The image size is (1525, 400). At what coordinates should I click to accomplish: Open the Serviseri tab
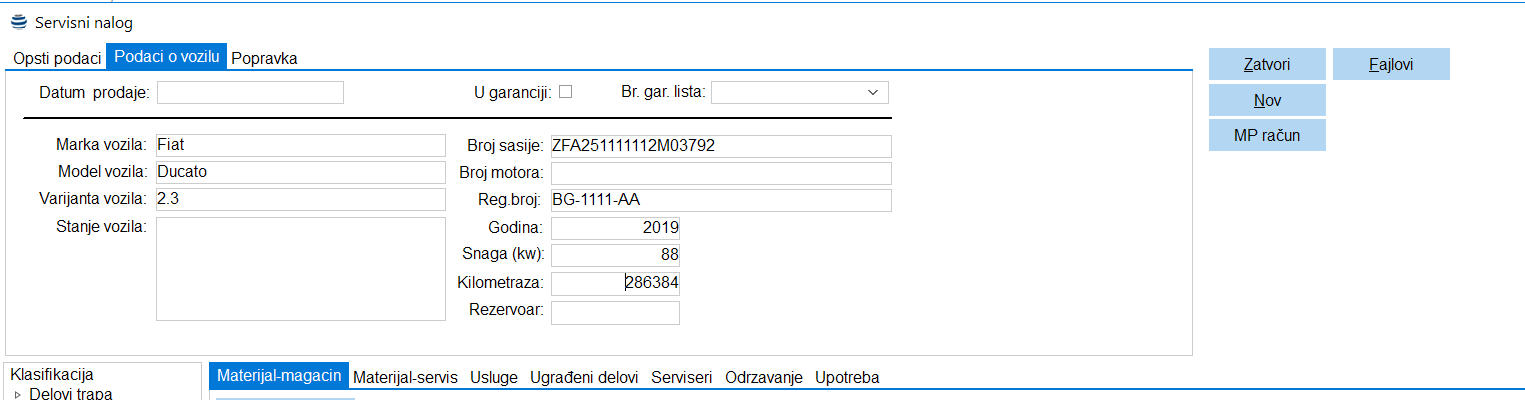click(681, 377)
